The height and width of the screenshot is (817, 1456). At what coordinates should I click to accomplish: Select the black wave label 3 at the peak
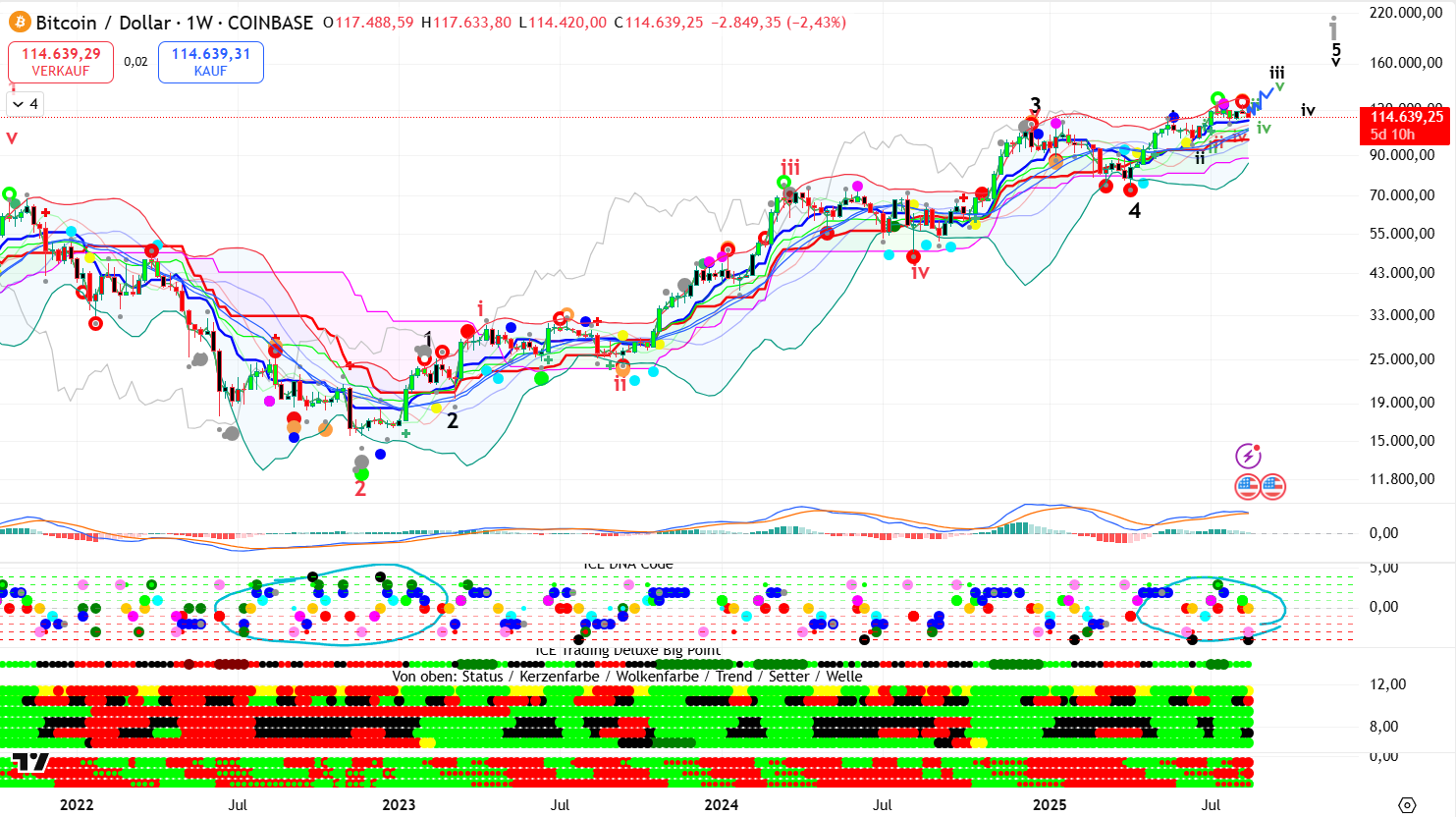click(1035, 105)
